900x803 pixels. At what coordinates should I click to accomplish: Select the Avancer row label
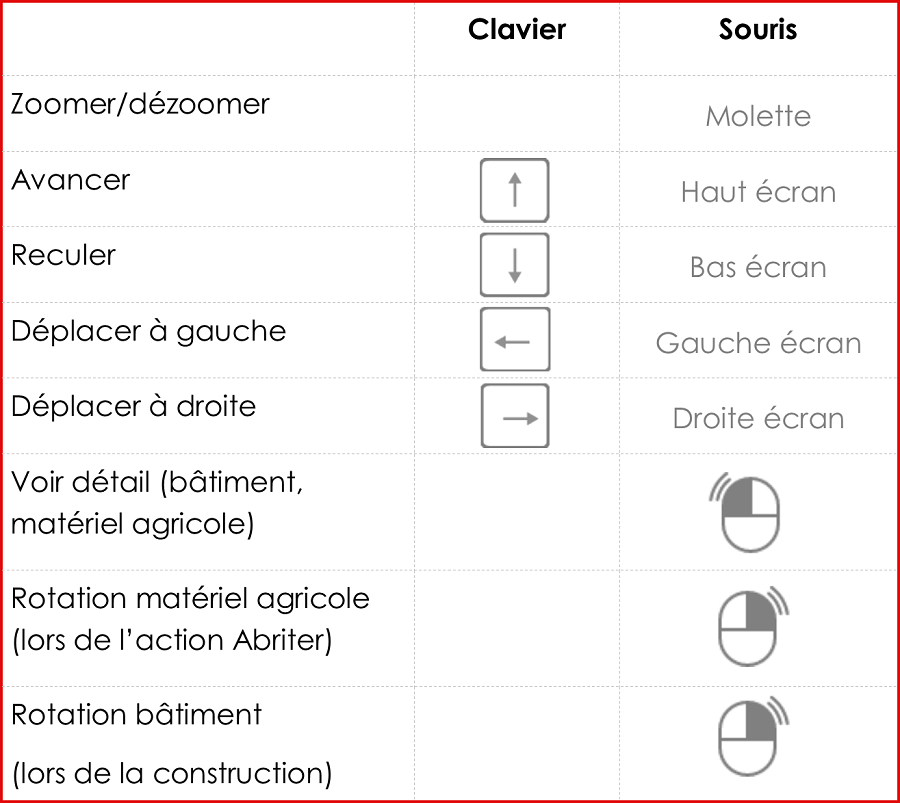point(71,180)
